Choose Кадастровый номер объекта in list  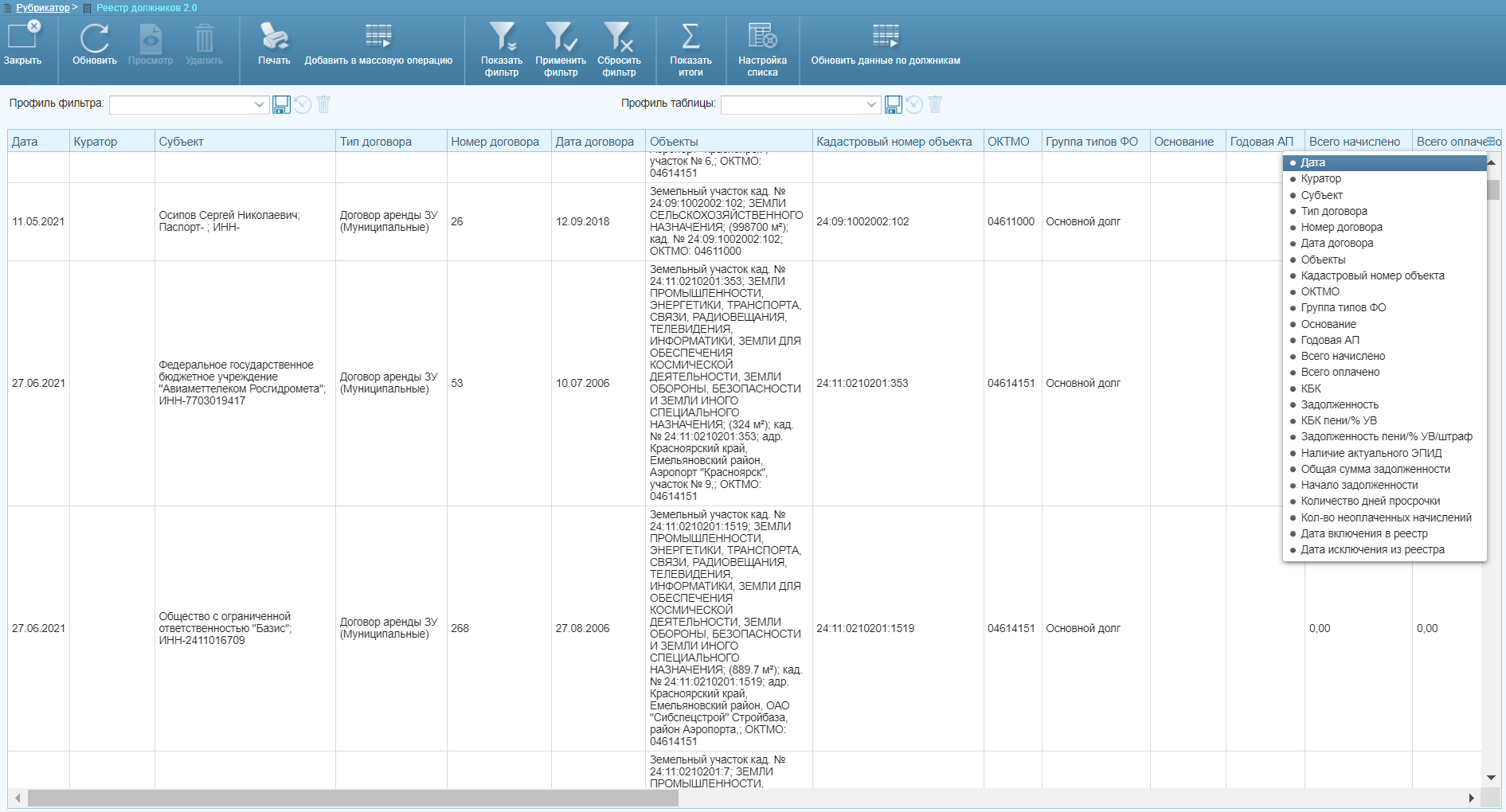pyautogui.click(x=1385, y=275)
